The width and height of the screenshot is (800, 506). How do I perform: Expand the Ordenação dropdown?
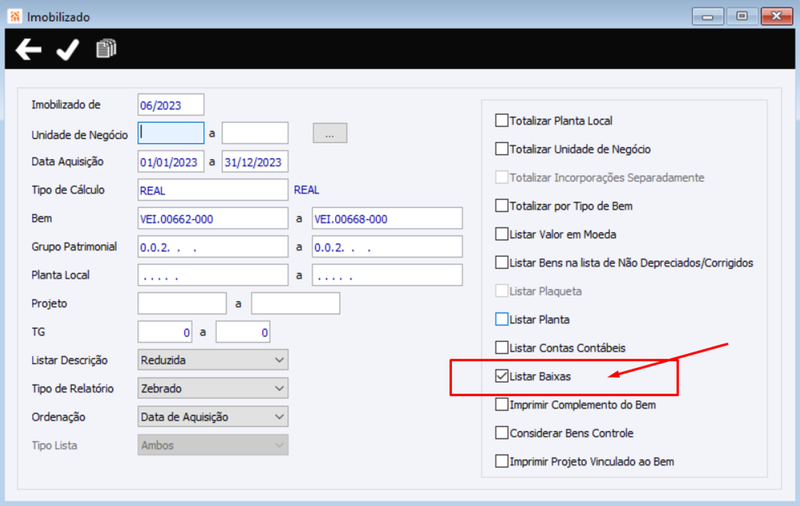click(x=213, y=417)
